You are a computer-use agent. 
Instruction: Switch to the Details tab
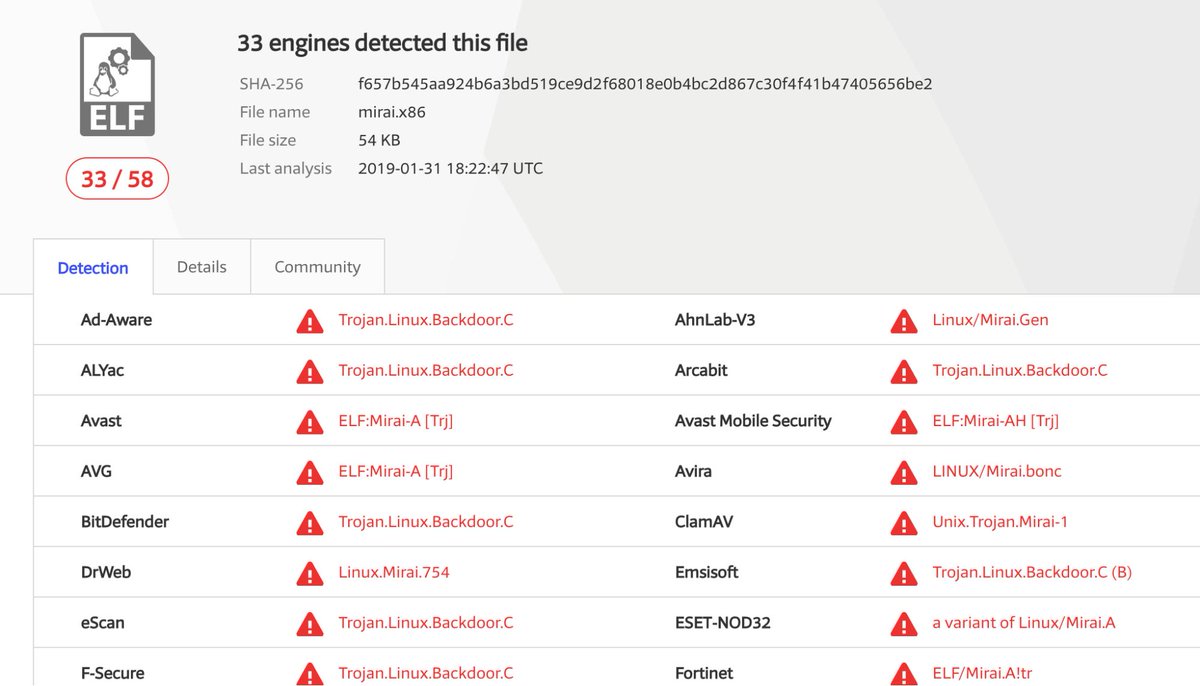202,267
